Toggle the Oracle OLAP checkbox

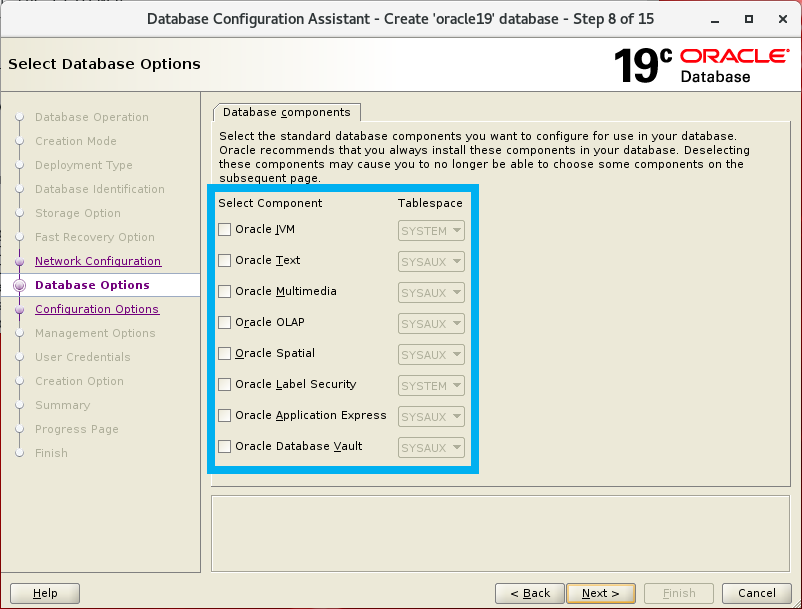[225, 323]
